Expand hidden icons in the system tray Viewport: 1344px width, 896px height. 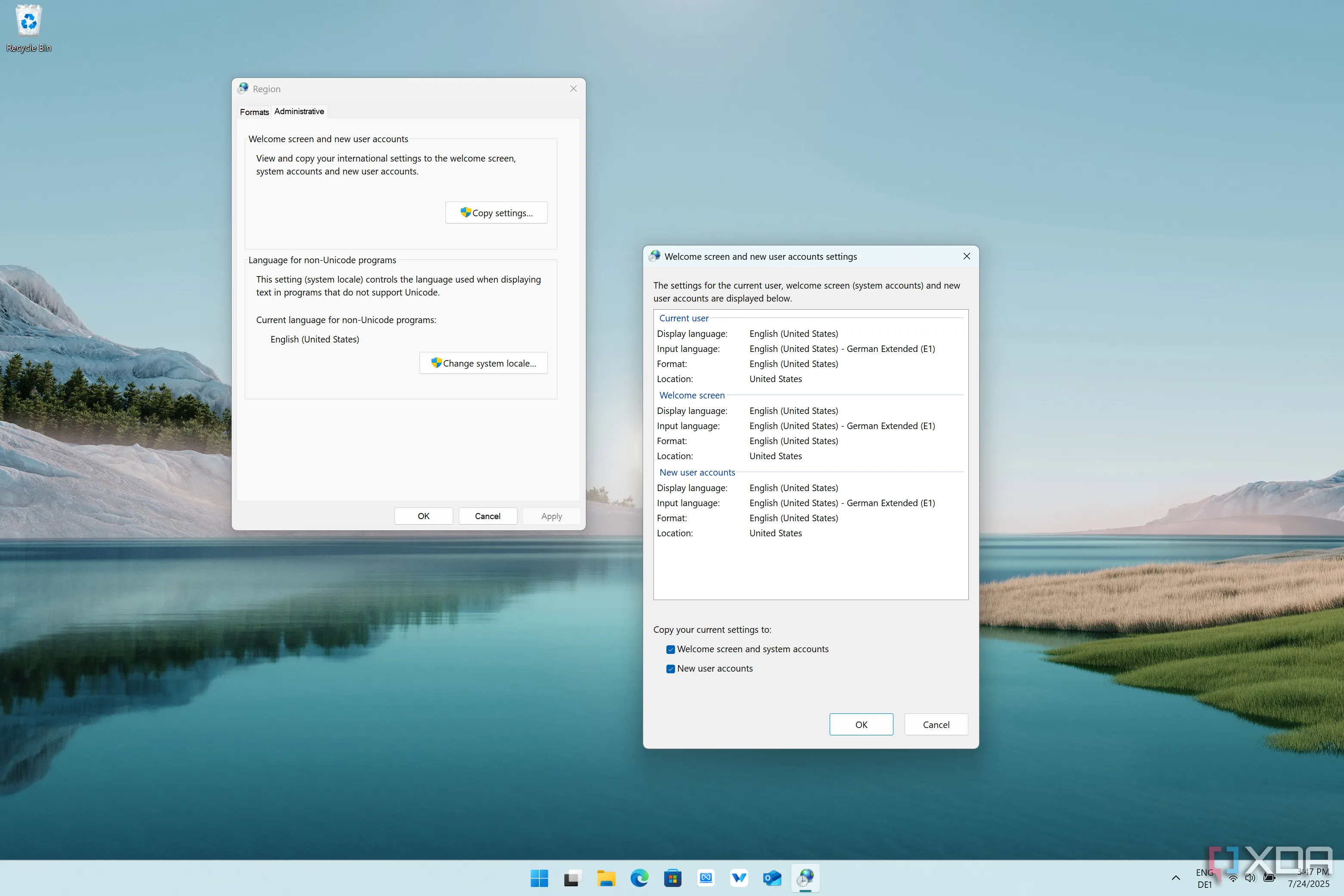(1176, 878)
